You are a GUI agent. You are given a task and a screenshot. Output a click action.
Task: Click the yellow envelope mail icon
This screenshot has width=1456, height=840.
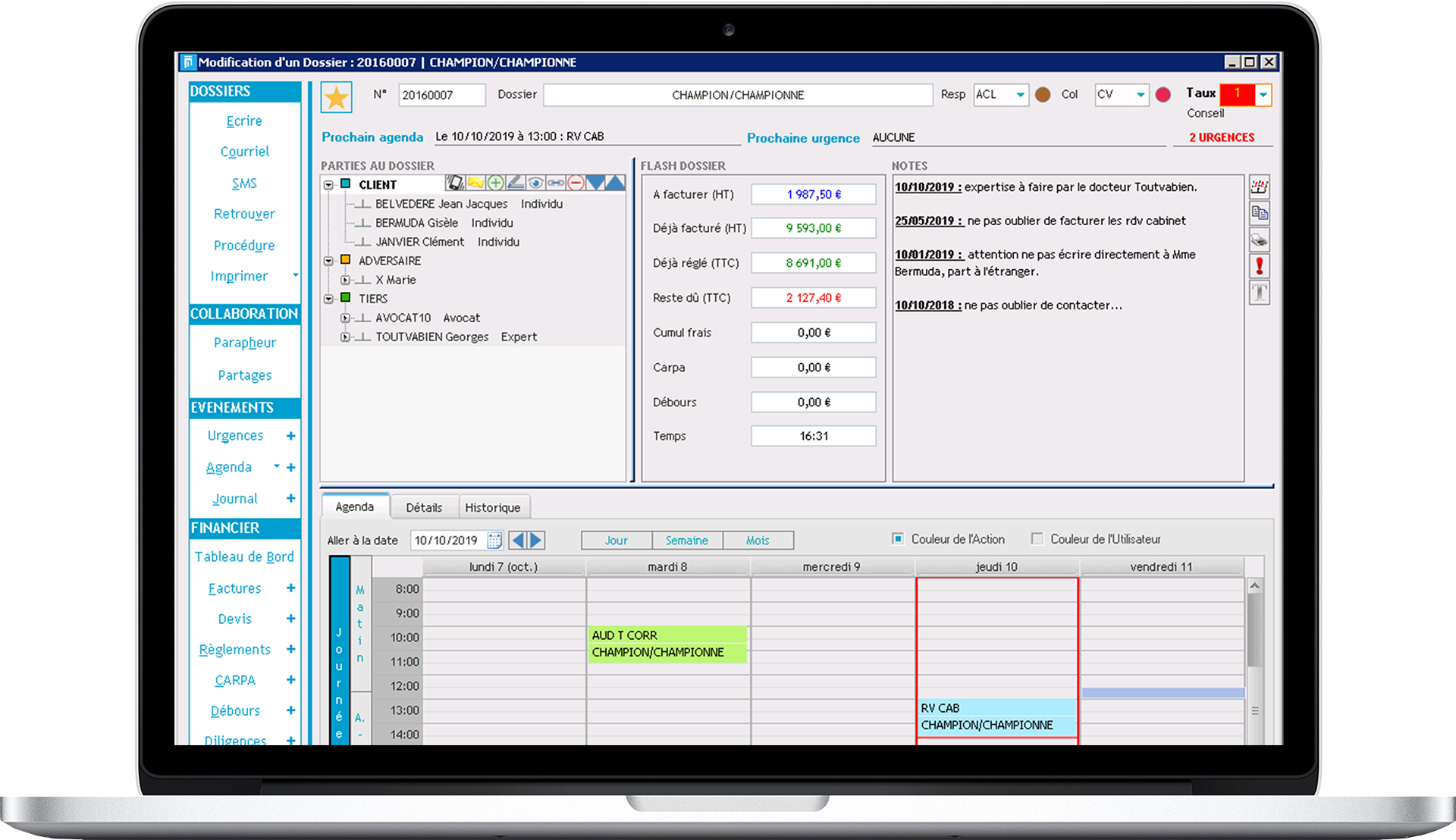coord(475,183)
